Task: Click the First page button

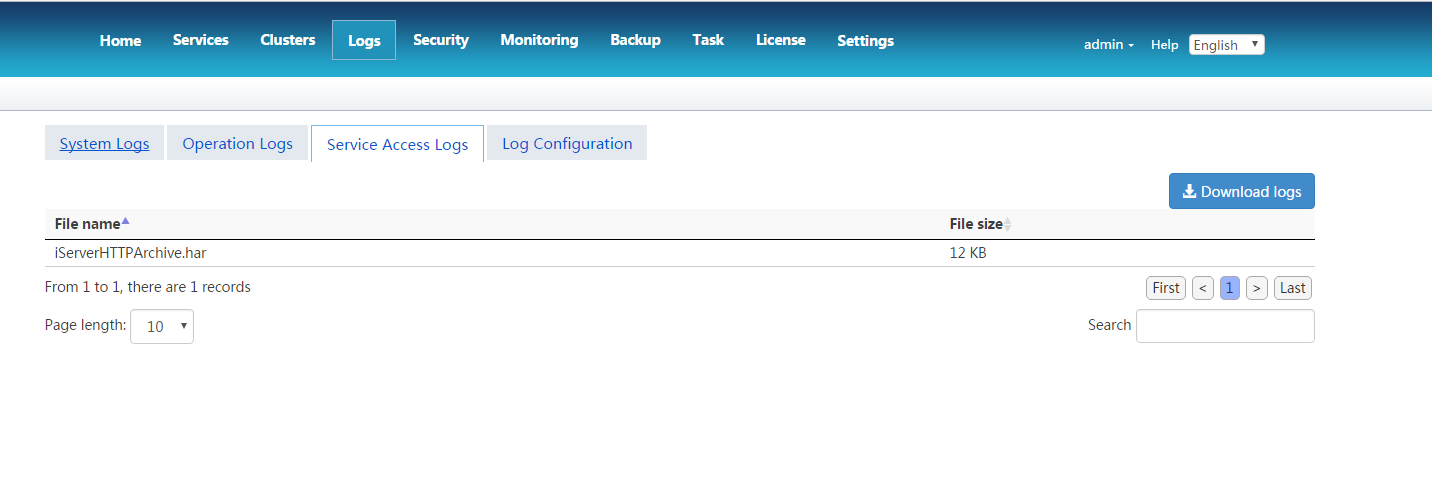Action: [x=1165, y=288]
